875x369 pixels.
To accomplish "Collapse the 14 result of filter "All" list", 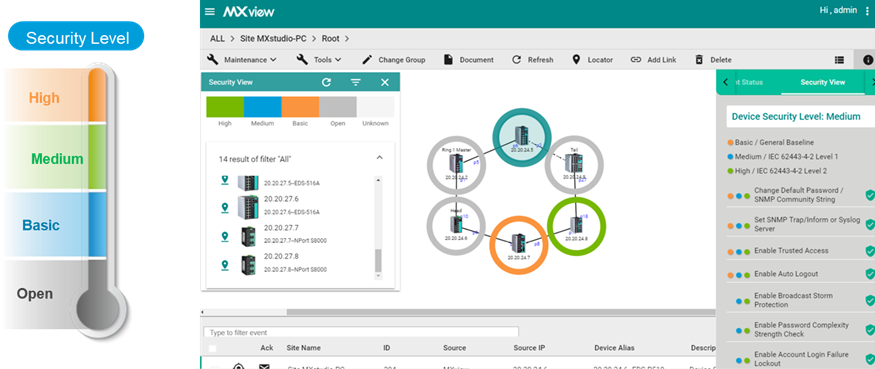I will pyautogui.click(x=379, y=158).
